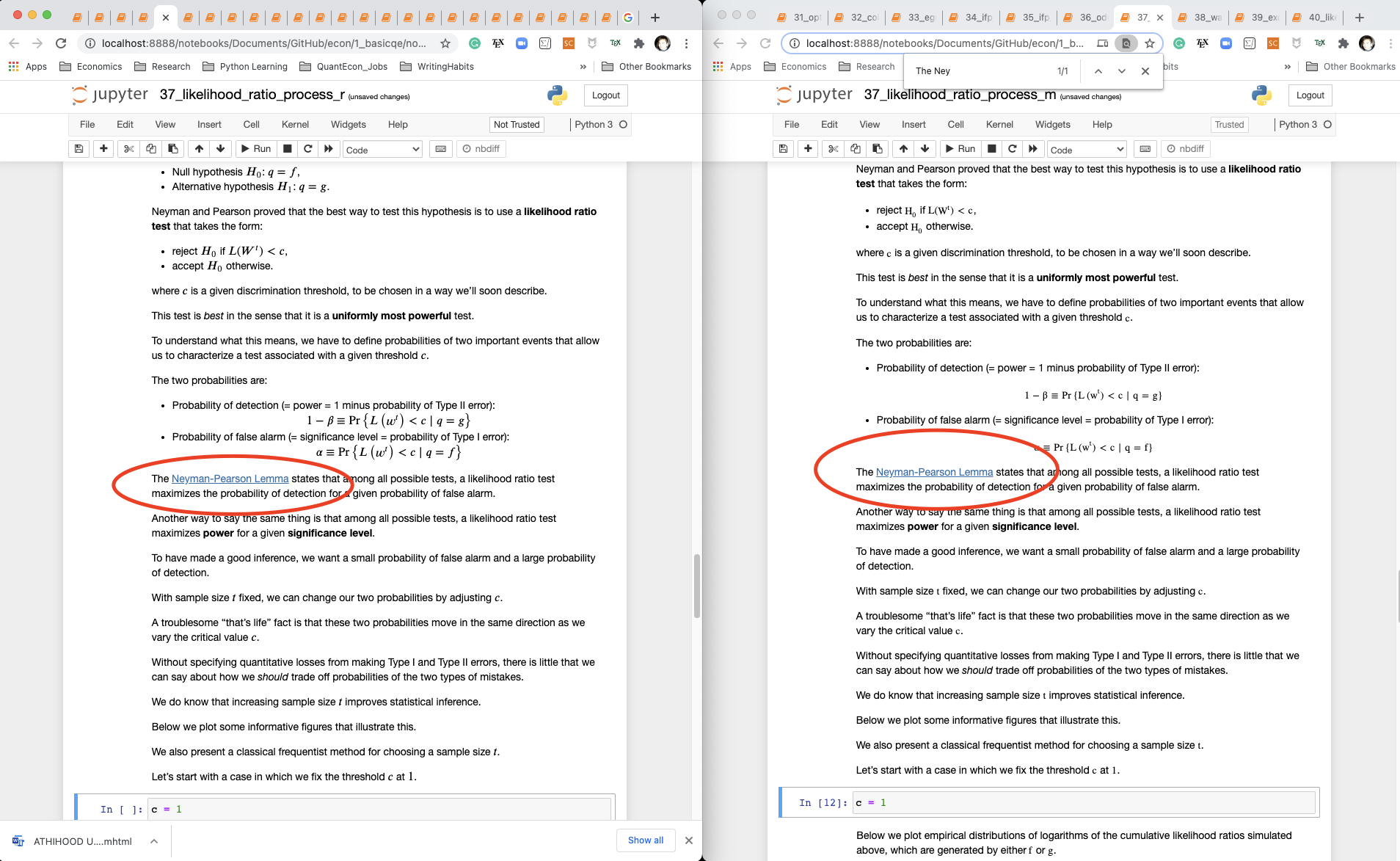Open options for the downloaded mhtml file
This screenshot has height=861, width=1400.
click(x=153, y=840)
